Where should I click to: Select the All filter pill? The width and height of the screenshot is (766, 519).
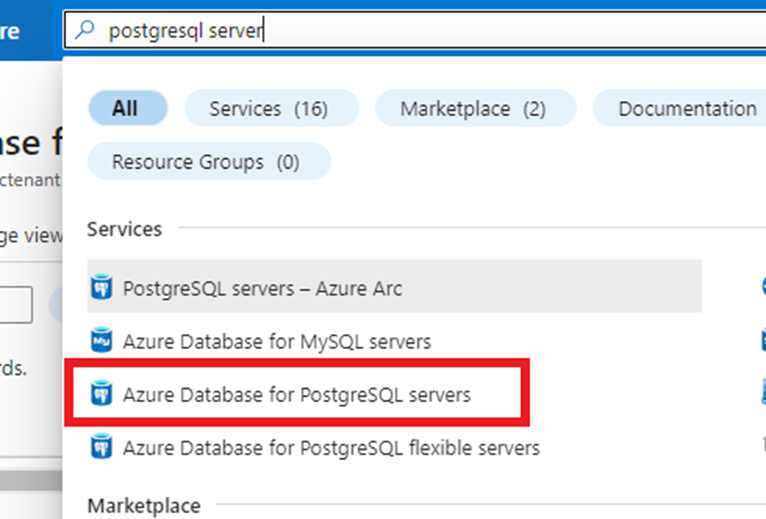(x=128, y=108)
